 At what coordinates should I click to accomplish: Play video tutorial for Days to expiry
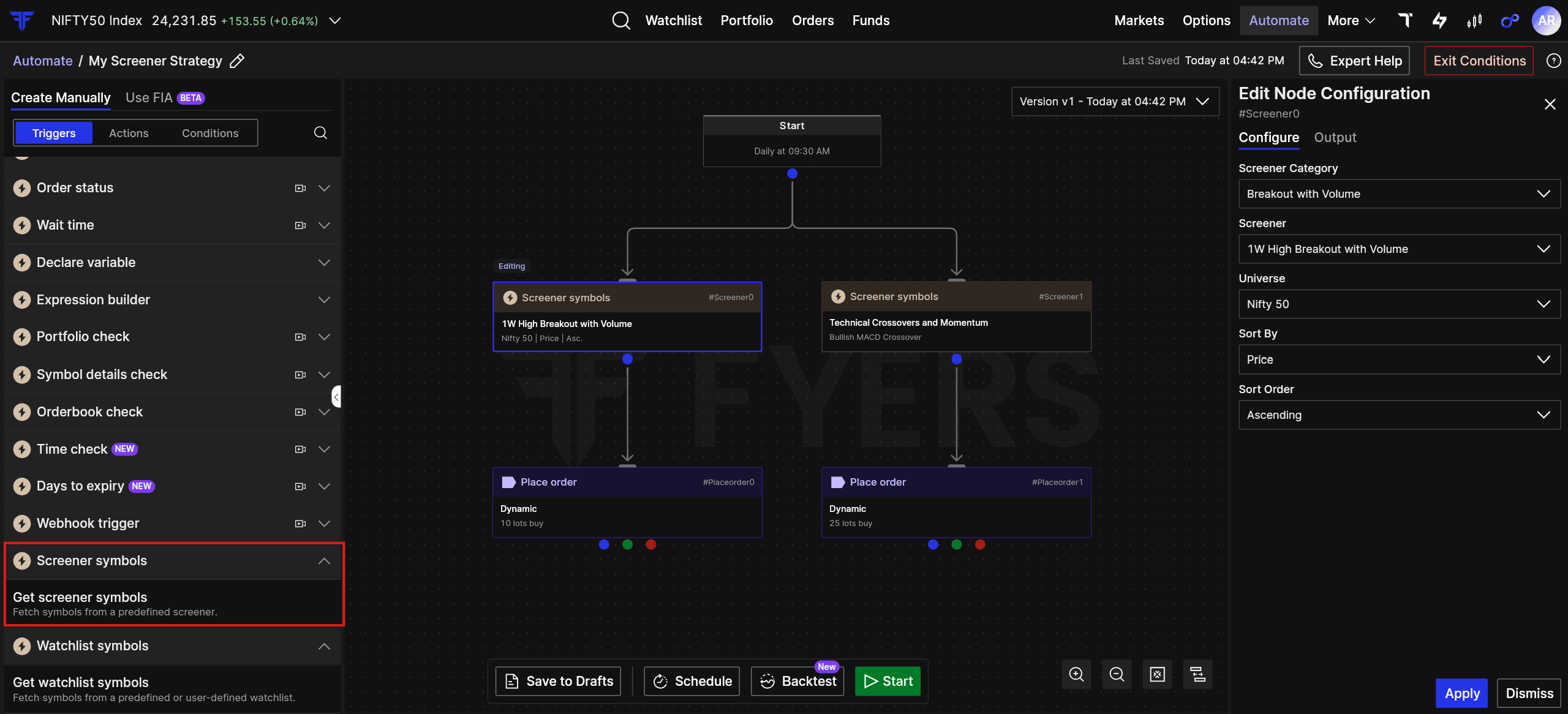[x=300, y=487]
